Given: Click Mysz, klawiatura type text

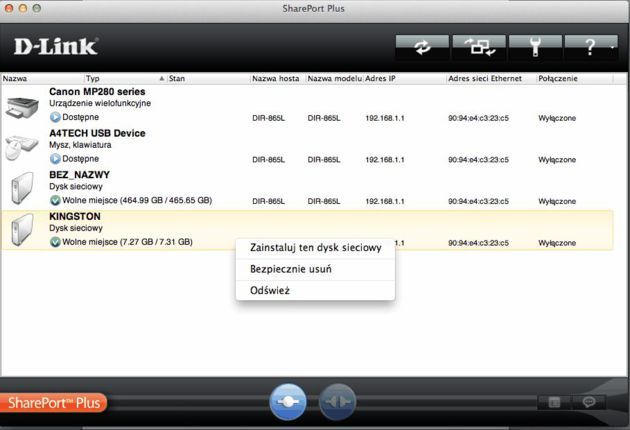Looking at the screenshot, I should click(x=80, y=145).
